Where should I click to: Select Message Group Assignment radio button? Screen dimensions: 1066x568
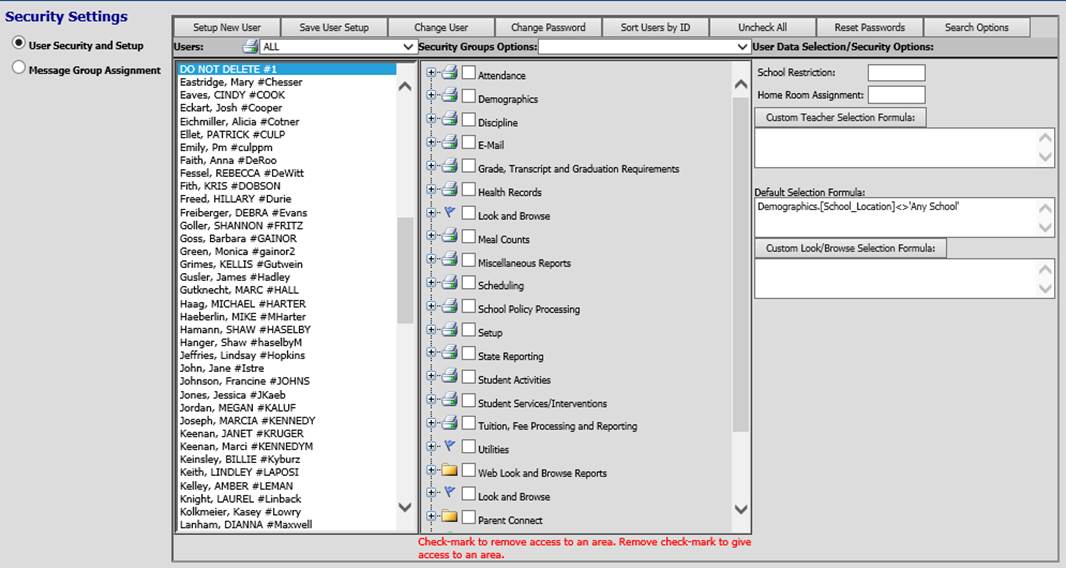pyautogui.click(x=19, y=69)
